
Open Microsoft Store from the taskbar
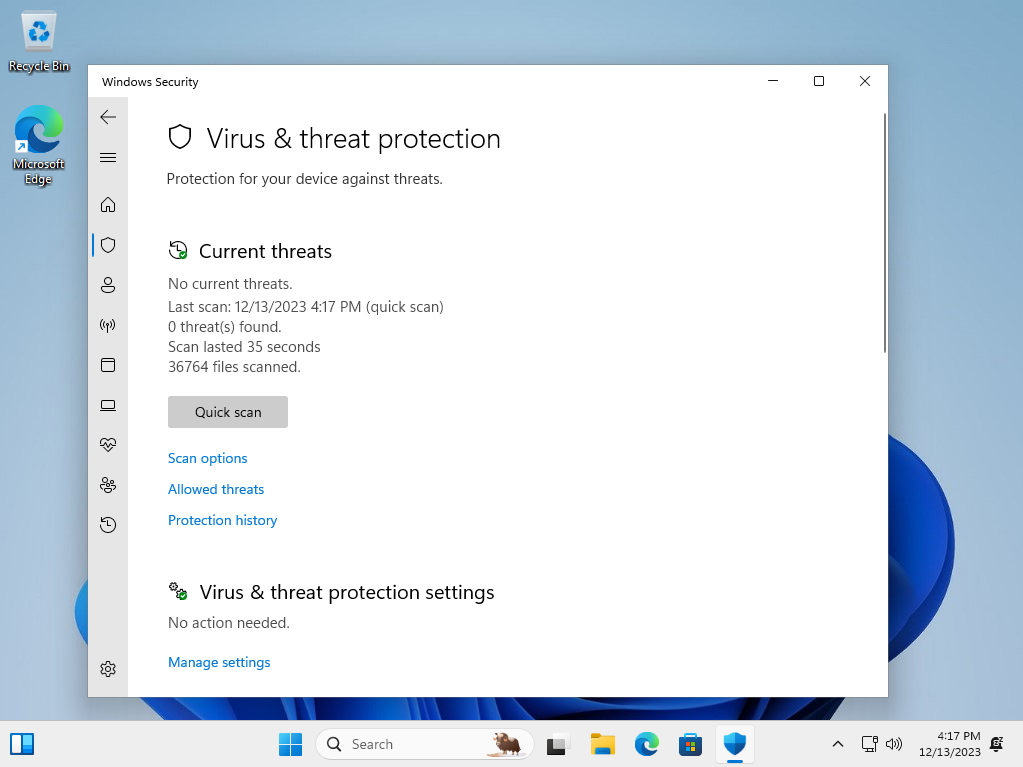[x=690, y=744]
